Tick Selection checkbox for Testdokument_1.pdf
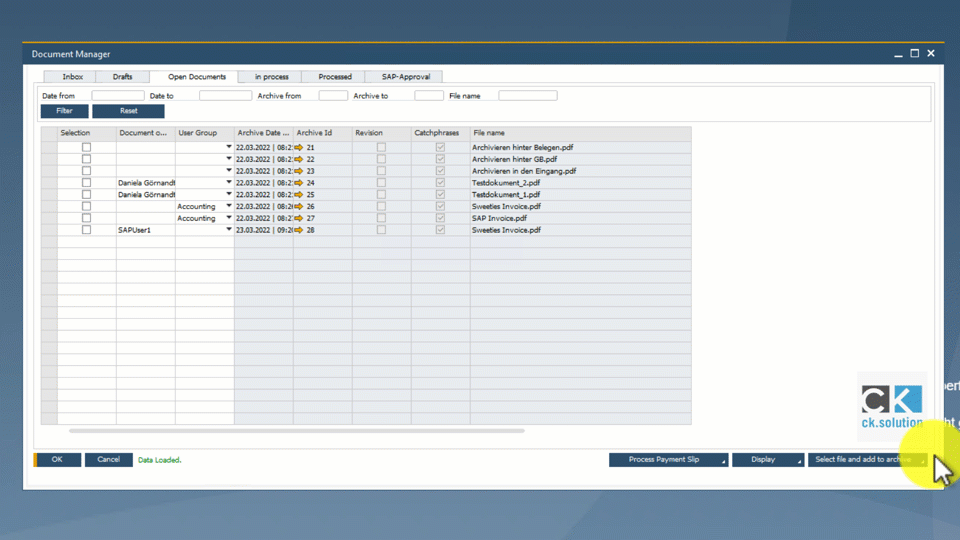 (86, 195)
